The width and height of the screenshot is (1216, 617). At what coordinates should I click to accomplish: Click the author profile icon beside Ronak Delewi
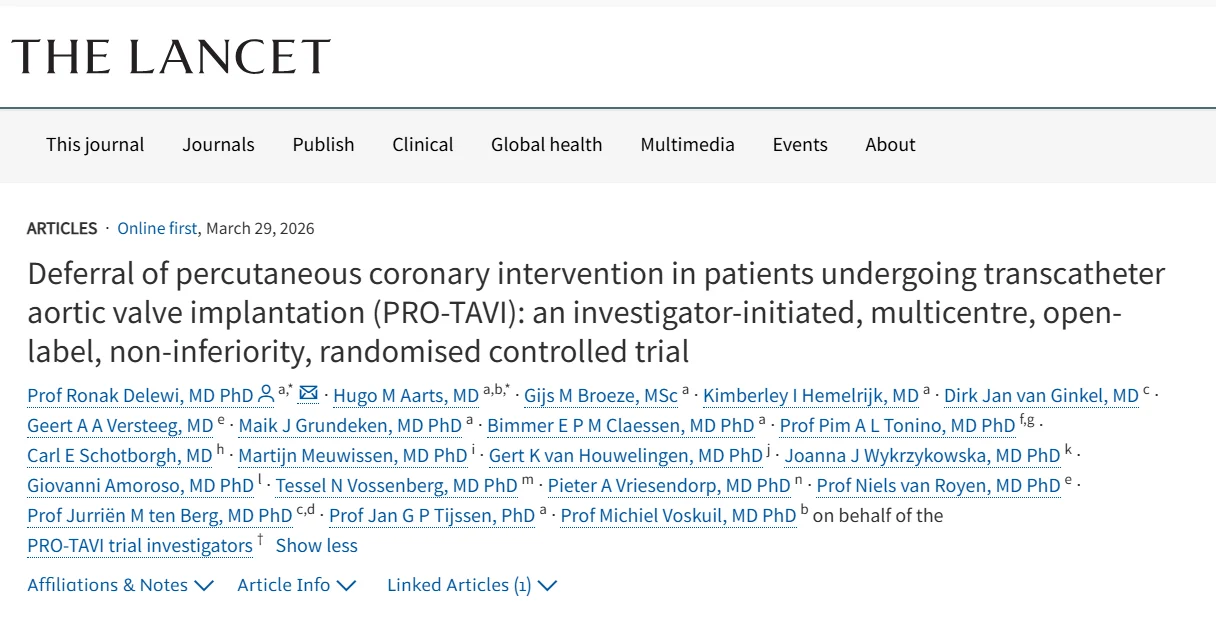tap(263, 394)
